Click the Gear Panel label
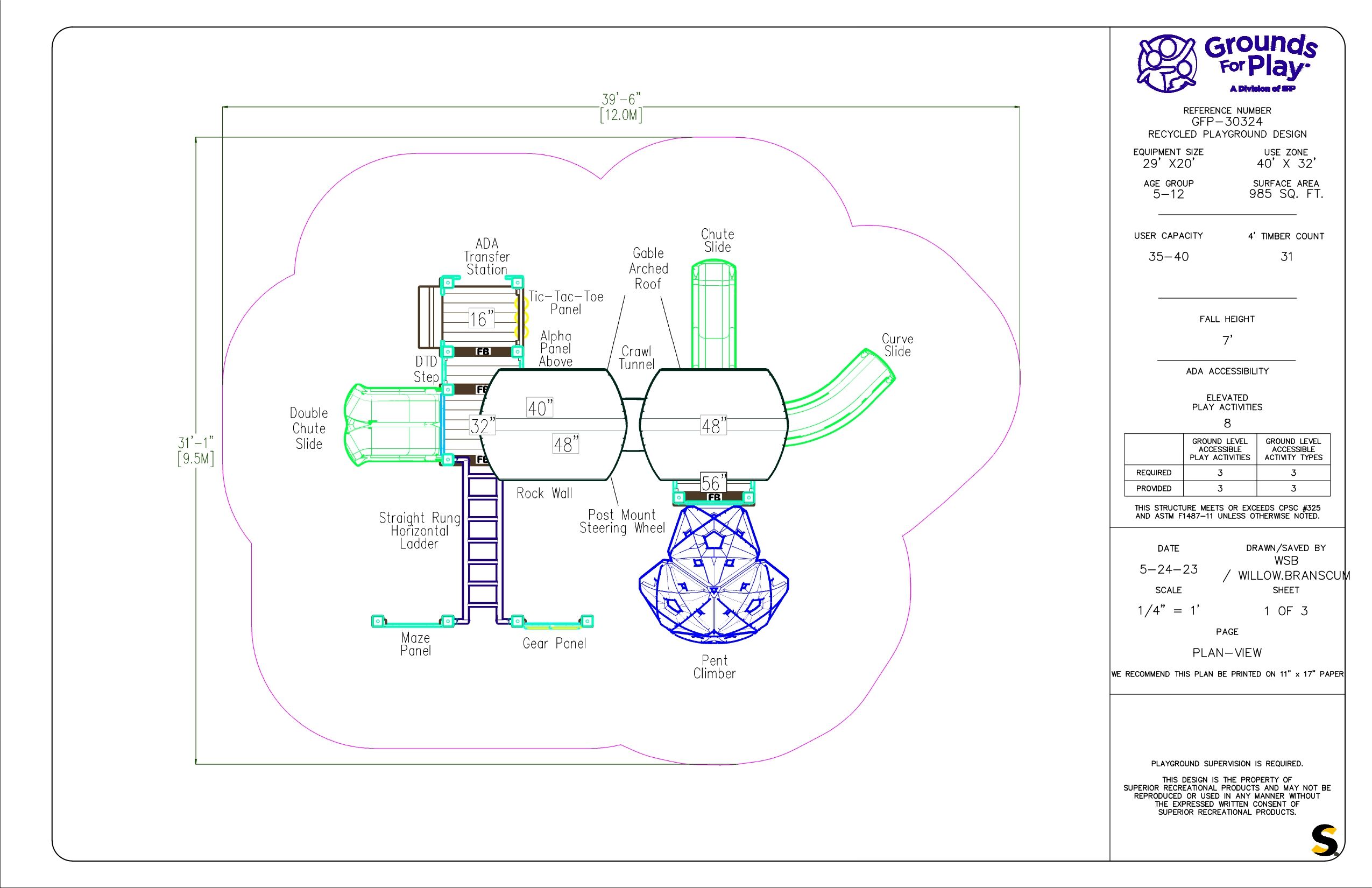This screenshot has height=888, width=1372. [x=554, y=644]
